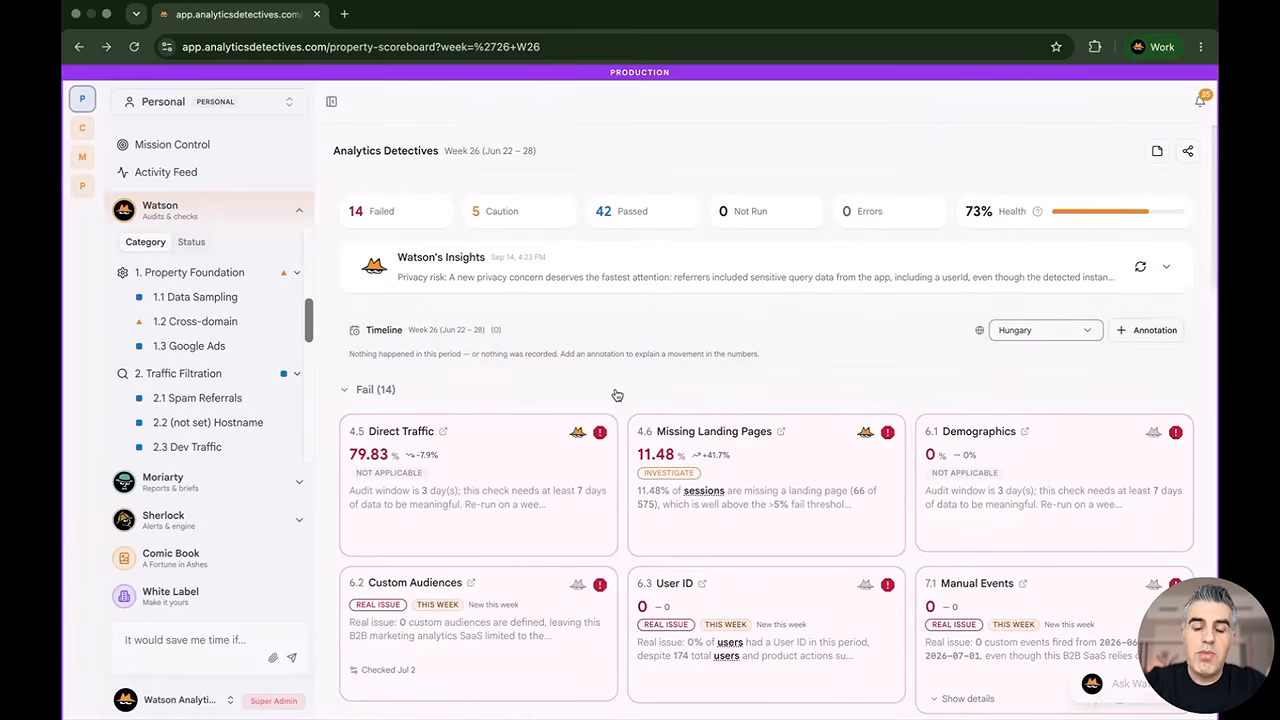This screenshot has width=1280, height=720.
Task: Open 2.1 Spam Referrals
Action: pos(197,398)
